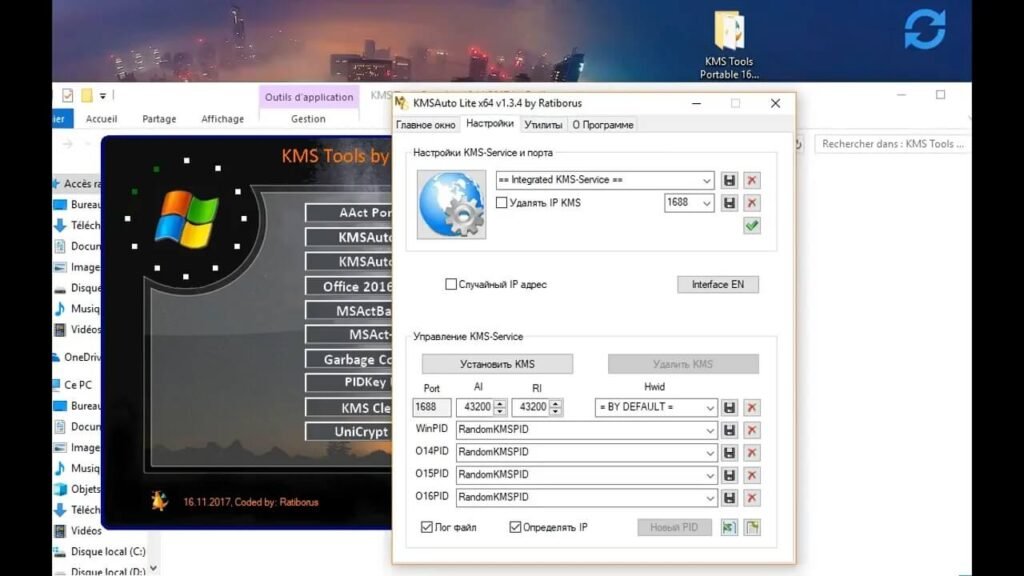The width and height of the screenshot is (1024, 576).
Task: Click the last green icon in bottom row
Action: pyautogui.click(x=752, y=527)
